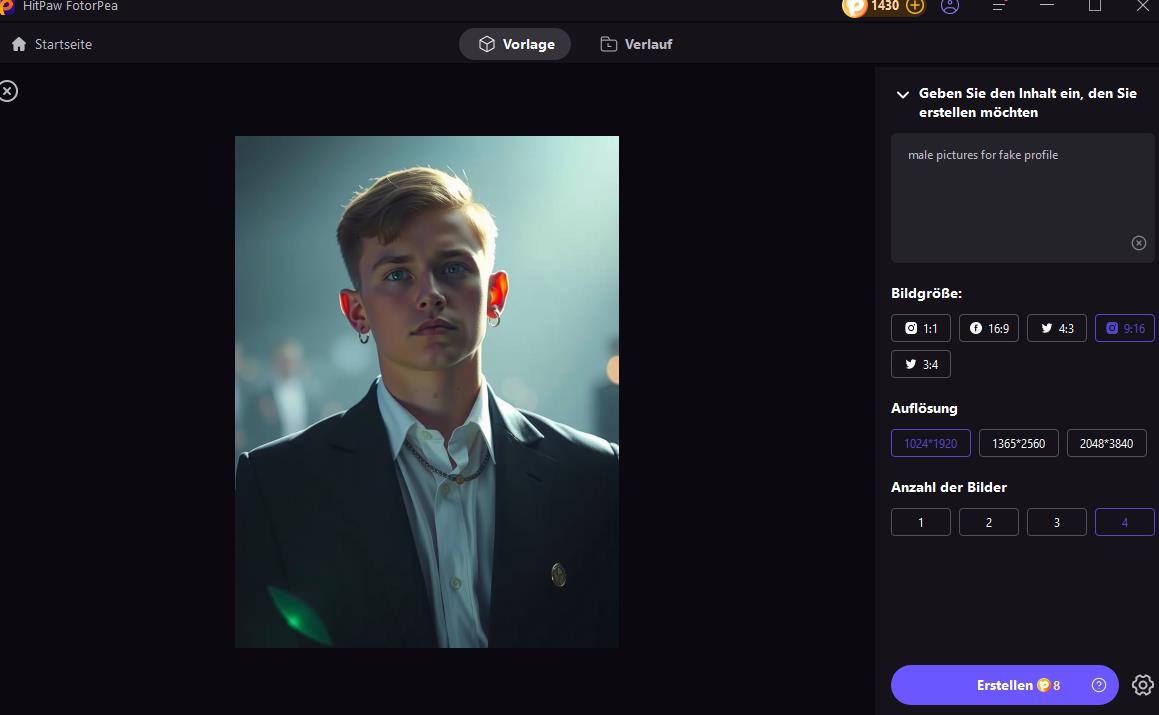
Task: Select 16:9 Facebook image size
Action: click(989, 328)
